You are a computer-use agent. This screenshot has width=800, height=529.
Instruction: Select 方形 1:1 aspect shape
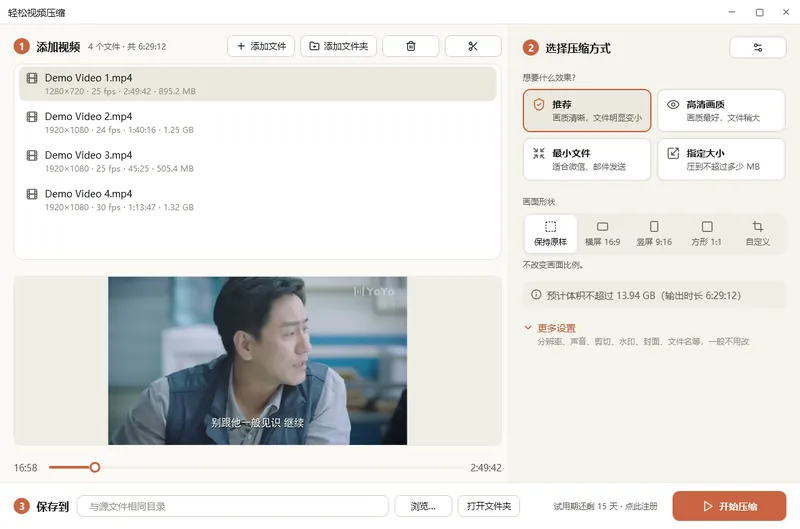(707, 234)
